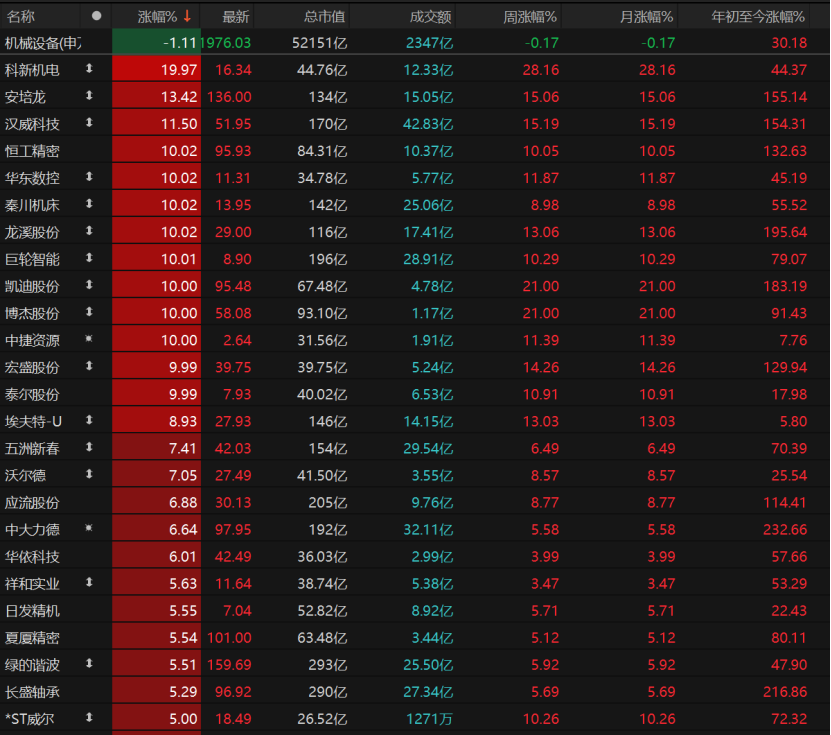This screenshot has height=735, width=831.
Task: Click the marker icon beside 巨轮智能
Action: [x=89, y=258]
